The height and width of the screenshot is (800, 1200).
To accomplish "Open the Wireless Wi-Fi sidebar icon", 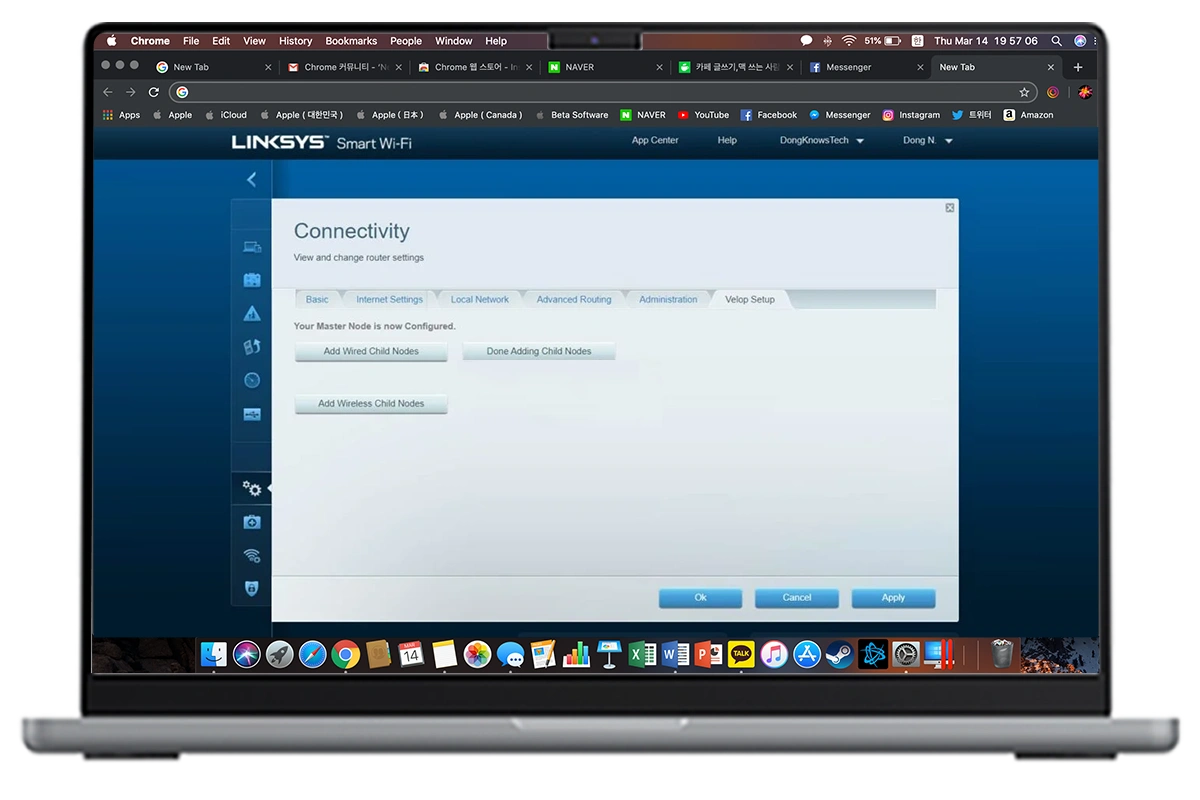I will (252, 556).
